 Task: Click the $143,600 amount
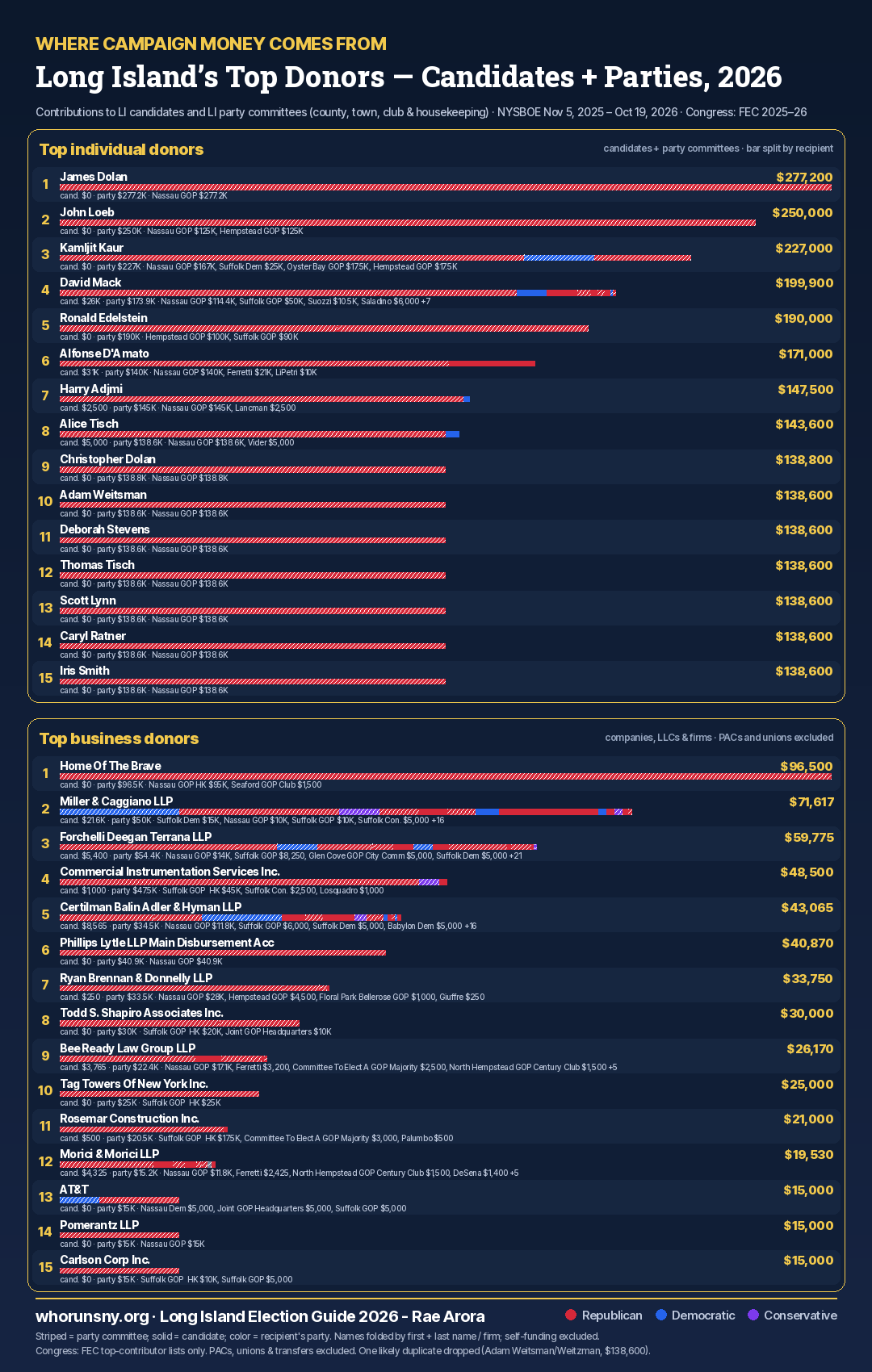pyautogui.click(x=804, y=425)
